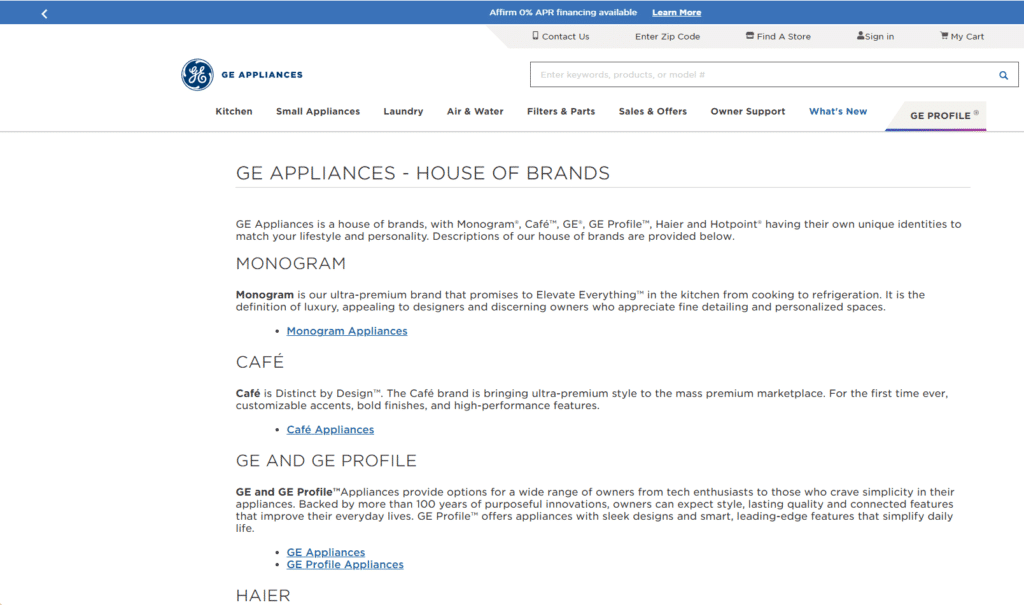The width and height of the screenshot is (1024, 605).
Task: Open My Cart
Action: [961, 37]
